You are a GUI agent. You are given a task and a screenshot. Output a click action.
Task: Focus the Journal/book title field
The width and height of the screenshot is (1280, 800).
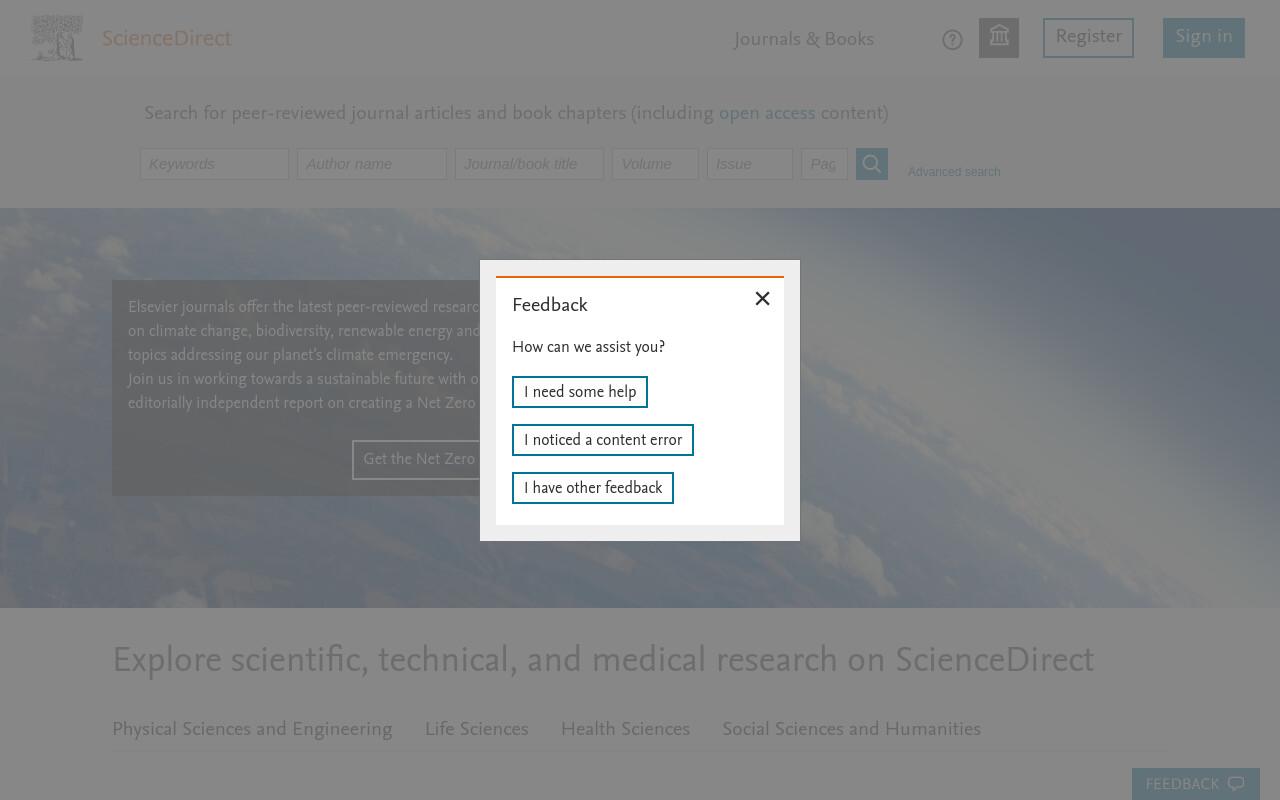(530, 164)
